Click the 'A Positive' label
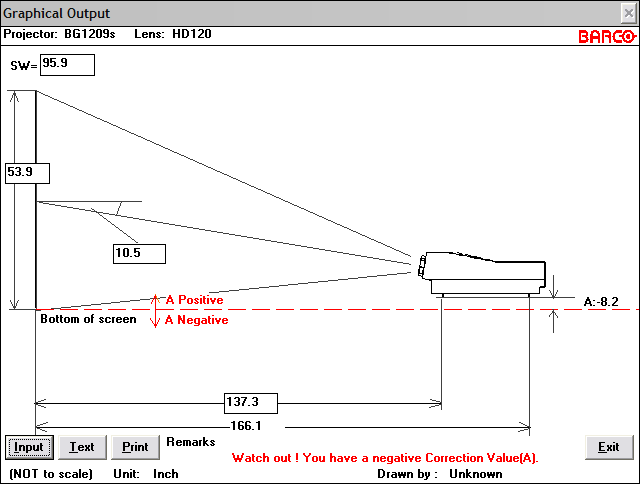 pyautogui.click(x=195, y=300)
